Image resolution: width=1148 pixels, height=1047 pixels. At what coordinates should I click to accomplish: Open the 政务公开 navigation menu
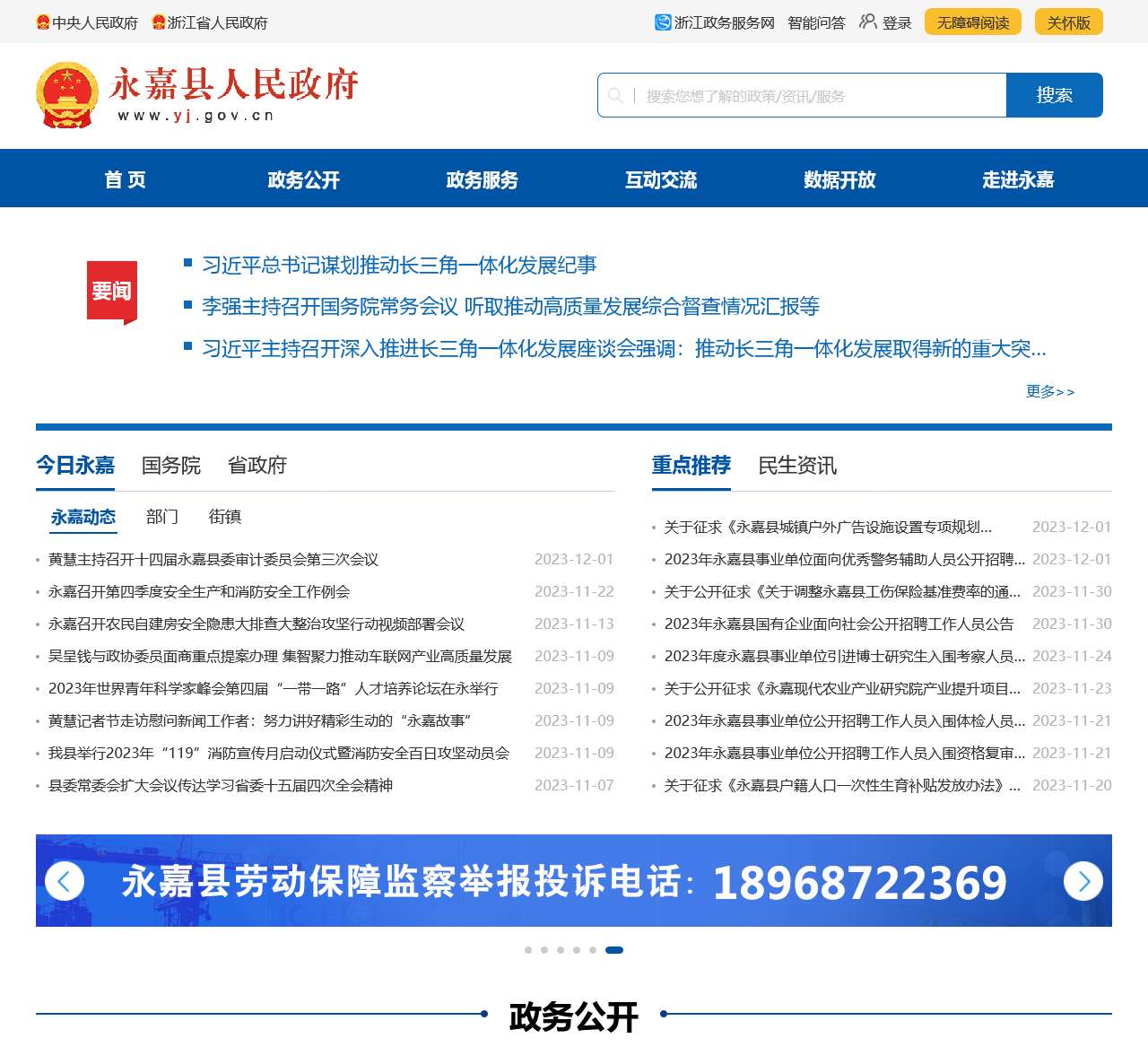point(302,179)
